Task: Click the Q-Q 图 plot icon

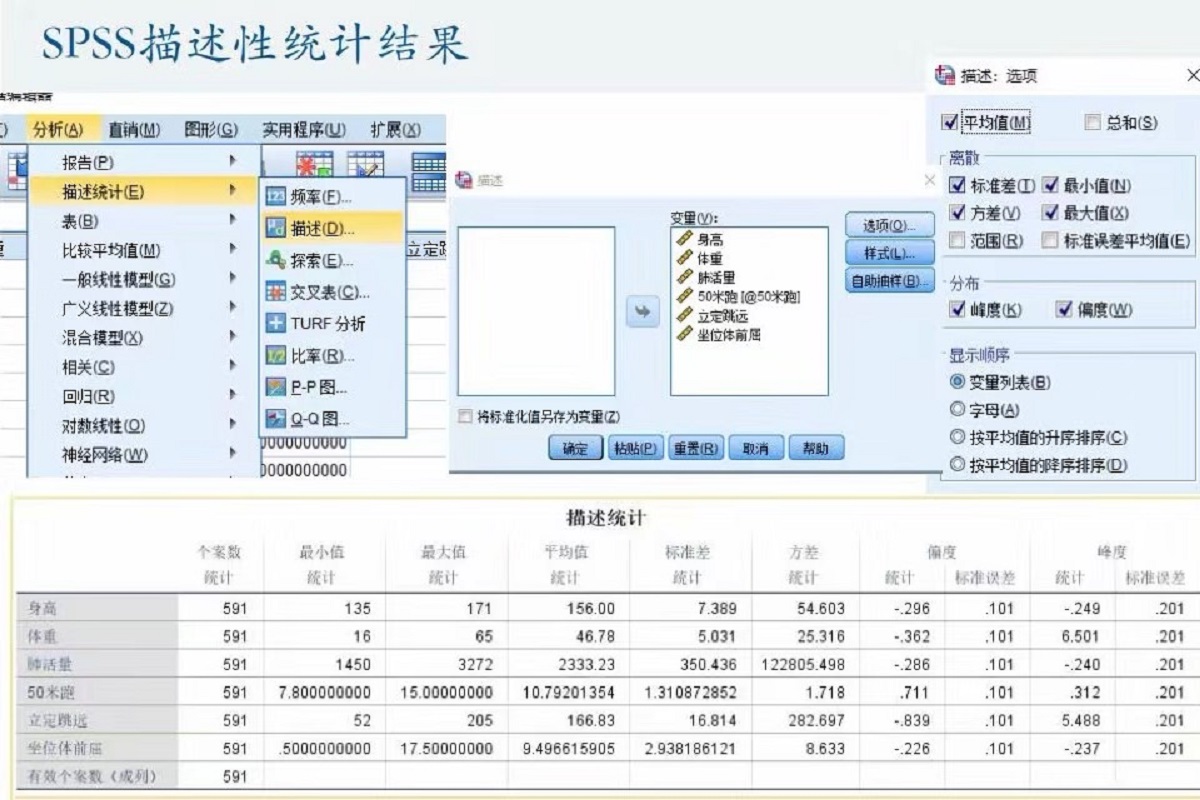Action: point(276,419)
